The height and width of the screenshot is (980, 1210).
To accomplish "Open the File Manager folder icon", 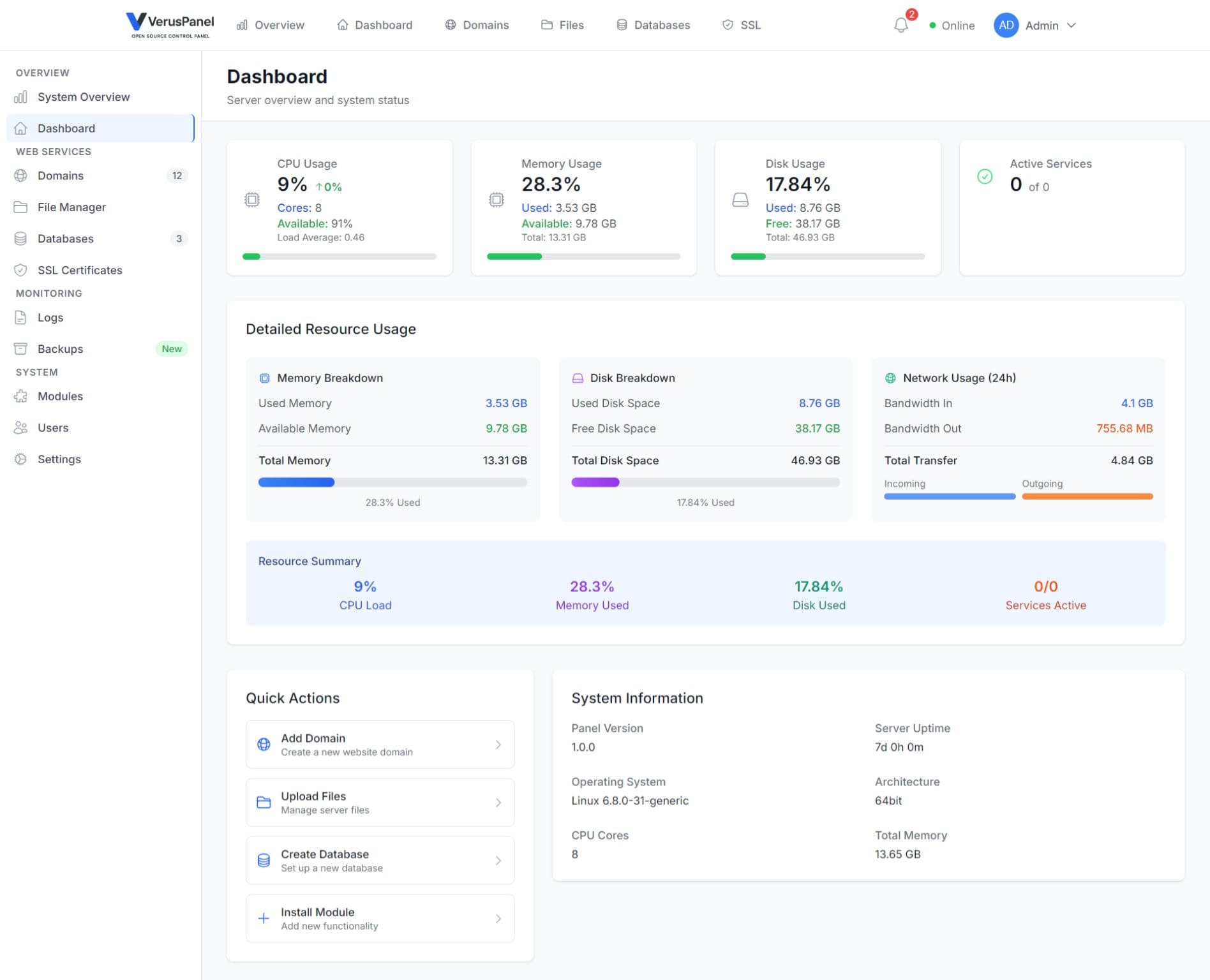I will (21, 207).
